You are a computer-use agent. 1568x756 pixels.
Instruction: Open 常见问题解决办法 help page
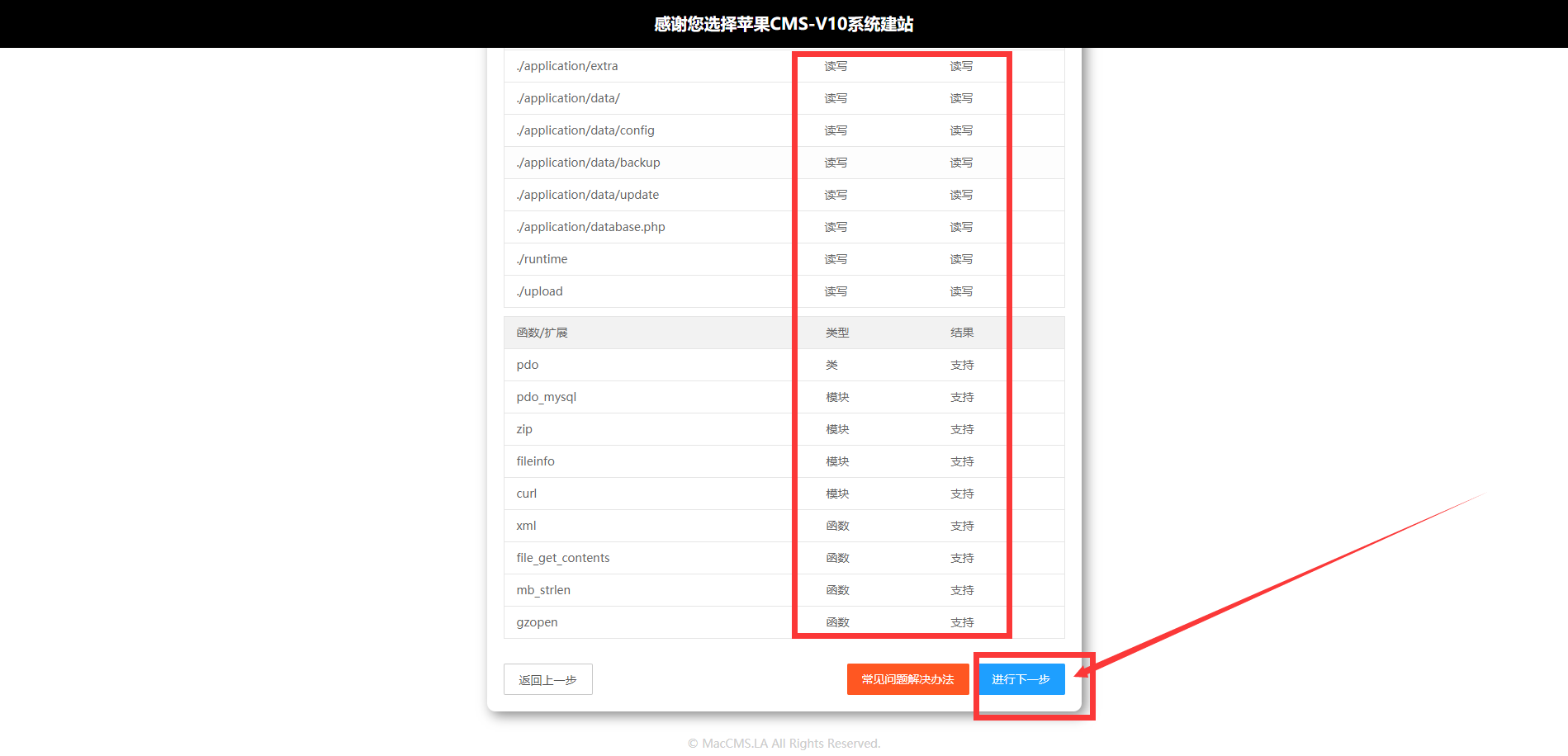[907, 679]
